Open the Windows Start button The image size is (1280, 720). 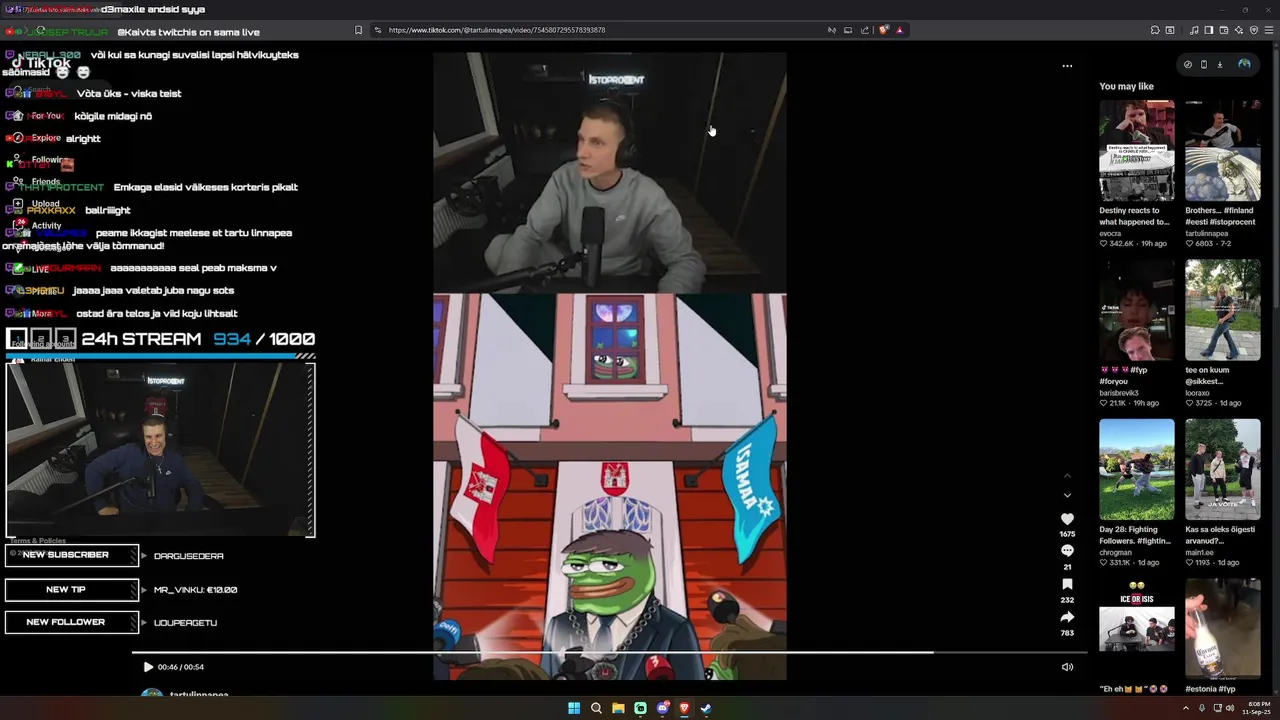point(574,708)
